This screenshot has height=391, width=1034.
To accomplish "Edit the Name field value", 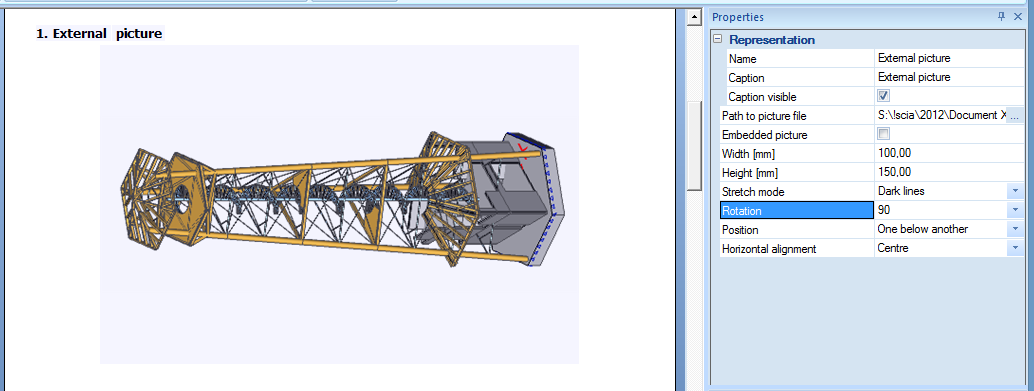I will click(948, 58).
